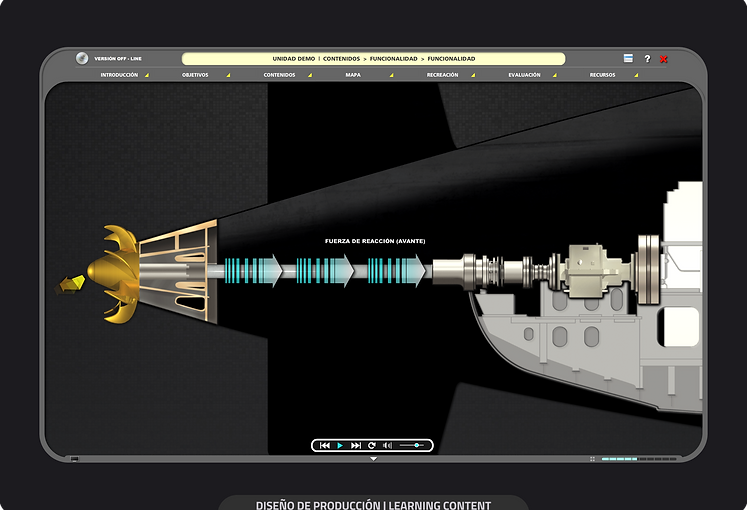The width and height of the screenshot is (747, 510).
Task: Open the Evaluación menu
Action: click(524, 75)
